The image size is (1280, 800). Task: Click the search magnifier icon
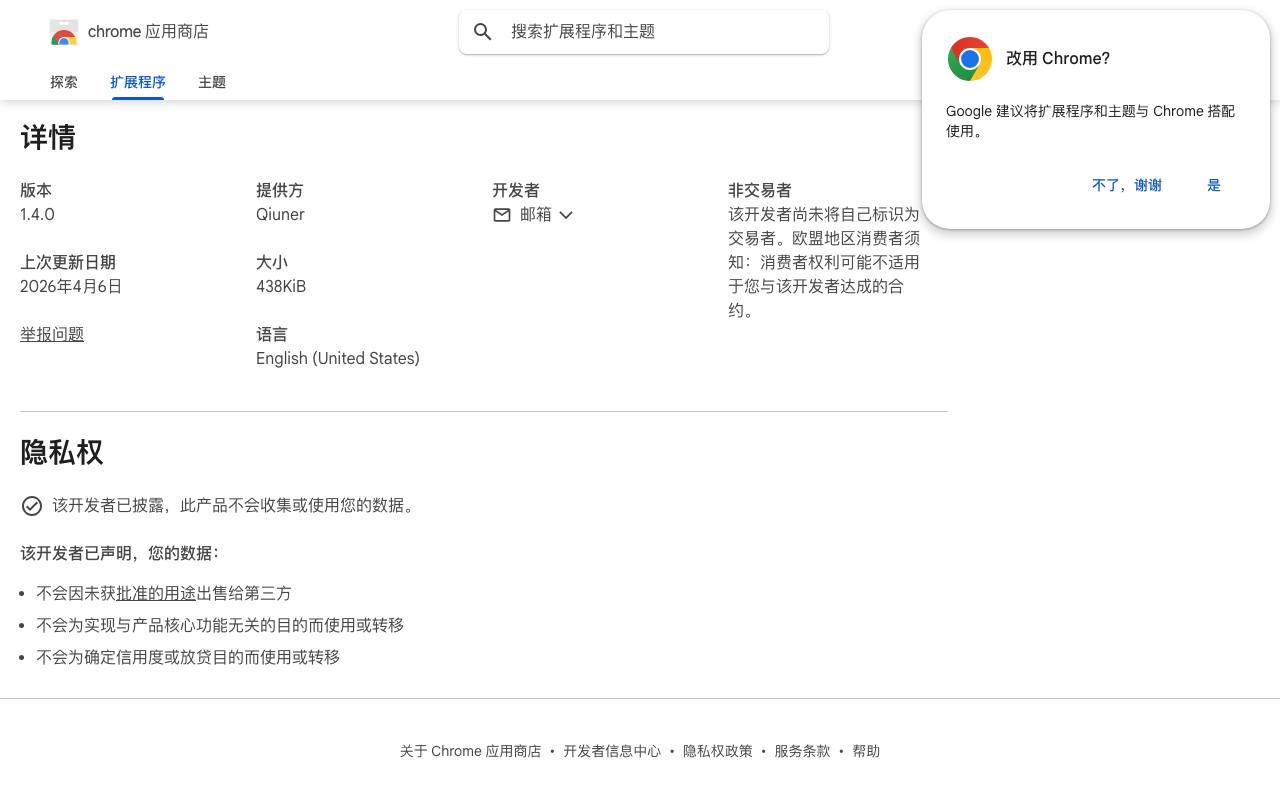(483, 32)
